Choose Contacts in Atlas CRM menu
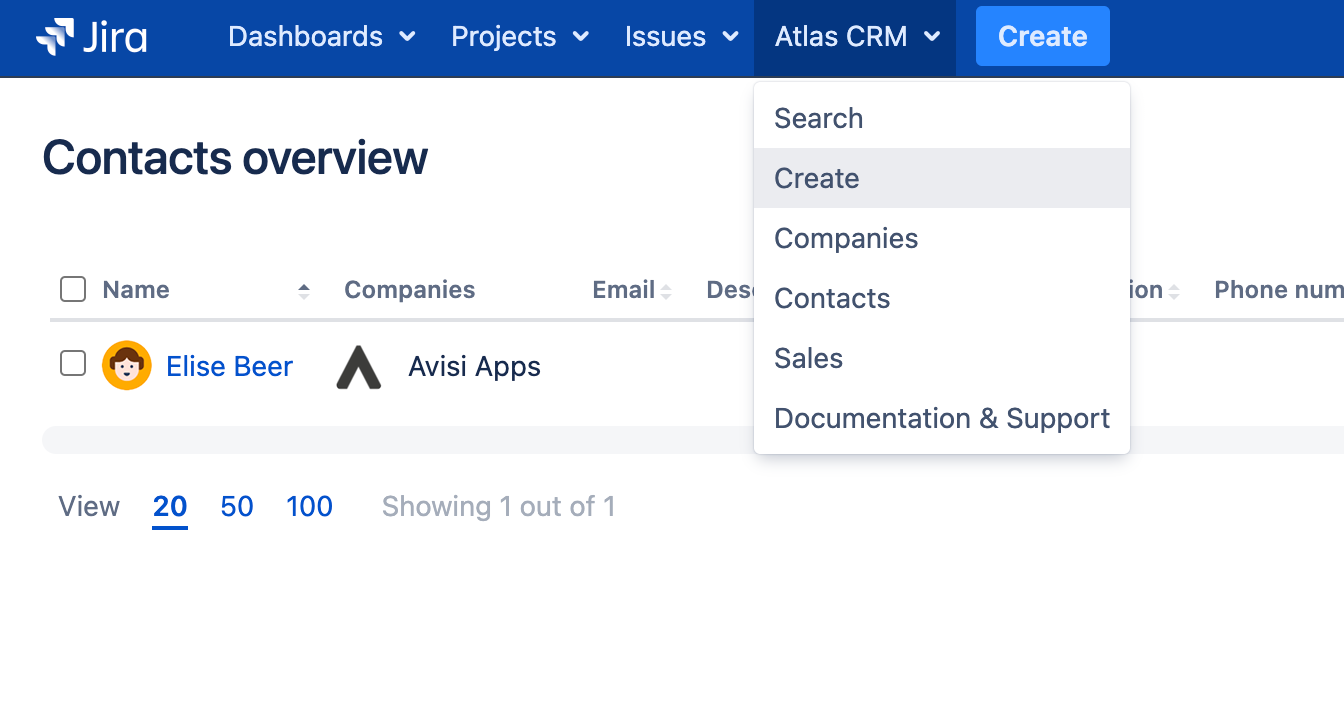This screenshot has width=1344, height=702. [x=942, y=298]
